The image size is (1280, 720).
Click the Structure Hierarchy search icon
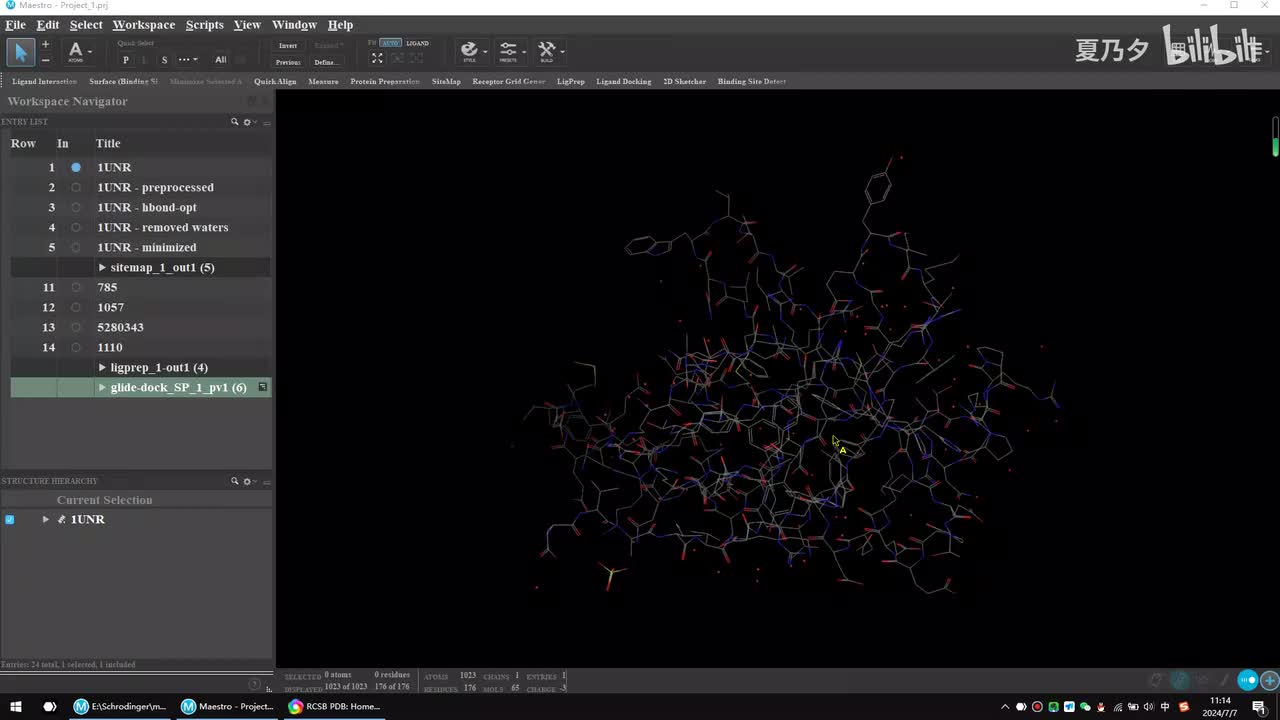tap(235, 481)
